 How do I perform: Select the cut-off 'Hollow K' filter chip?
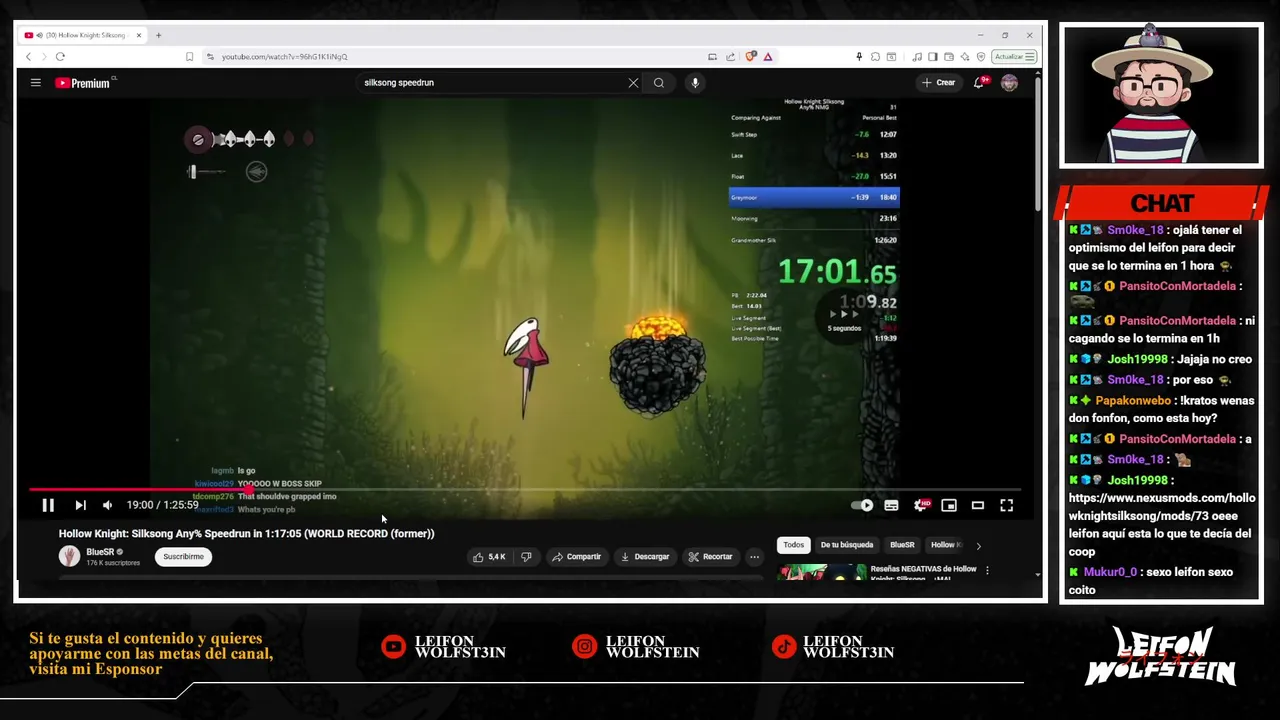click(x=945, y=545)
